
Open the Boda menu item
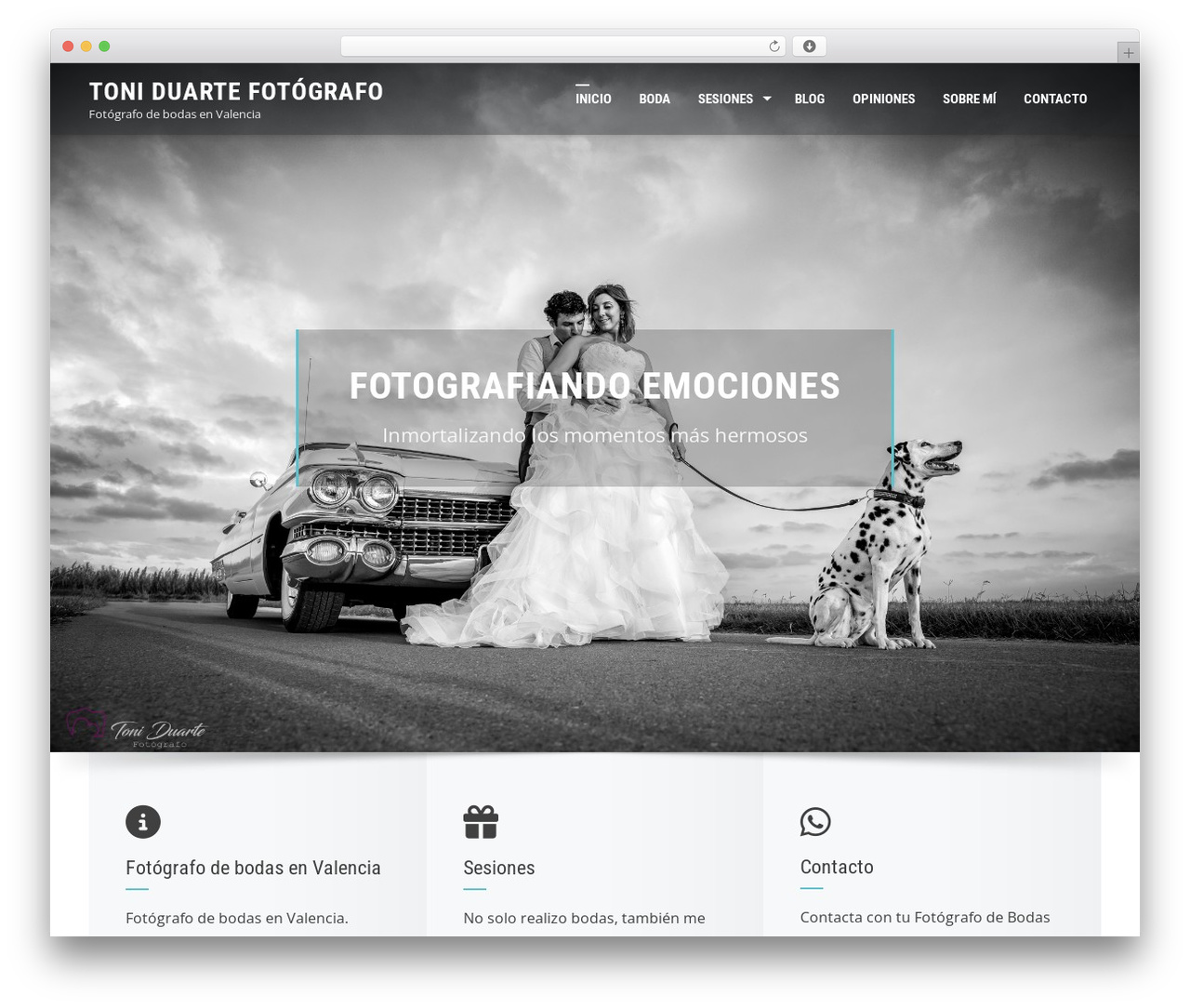[x=654, y=99]
